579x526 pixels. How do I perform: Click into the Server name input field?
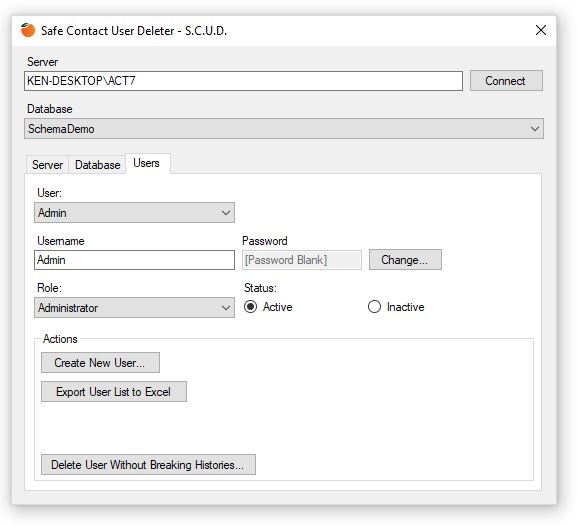point(243,81)
